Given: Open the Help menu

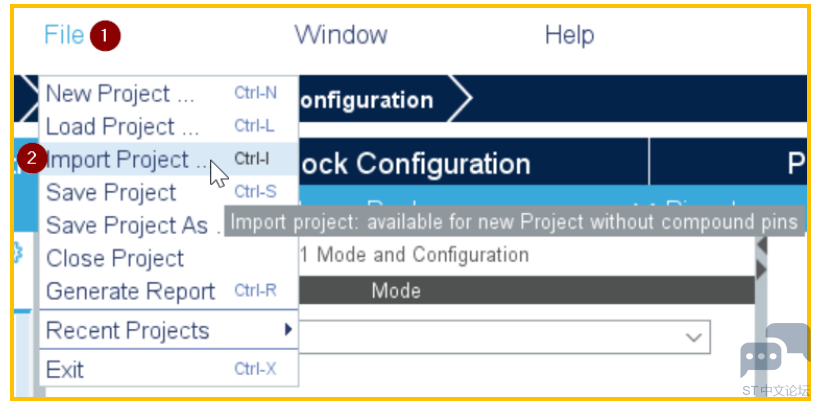Looking at the screenshot, I should tap(569, 35).
